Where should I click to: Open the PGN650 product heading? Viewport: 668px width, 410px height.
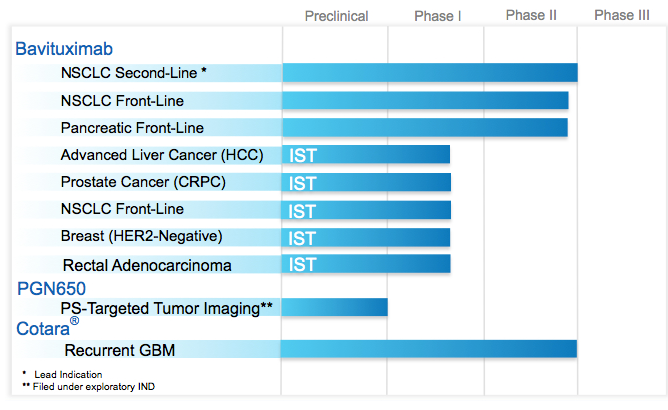(x=51, y=289)
